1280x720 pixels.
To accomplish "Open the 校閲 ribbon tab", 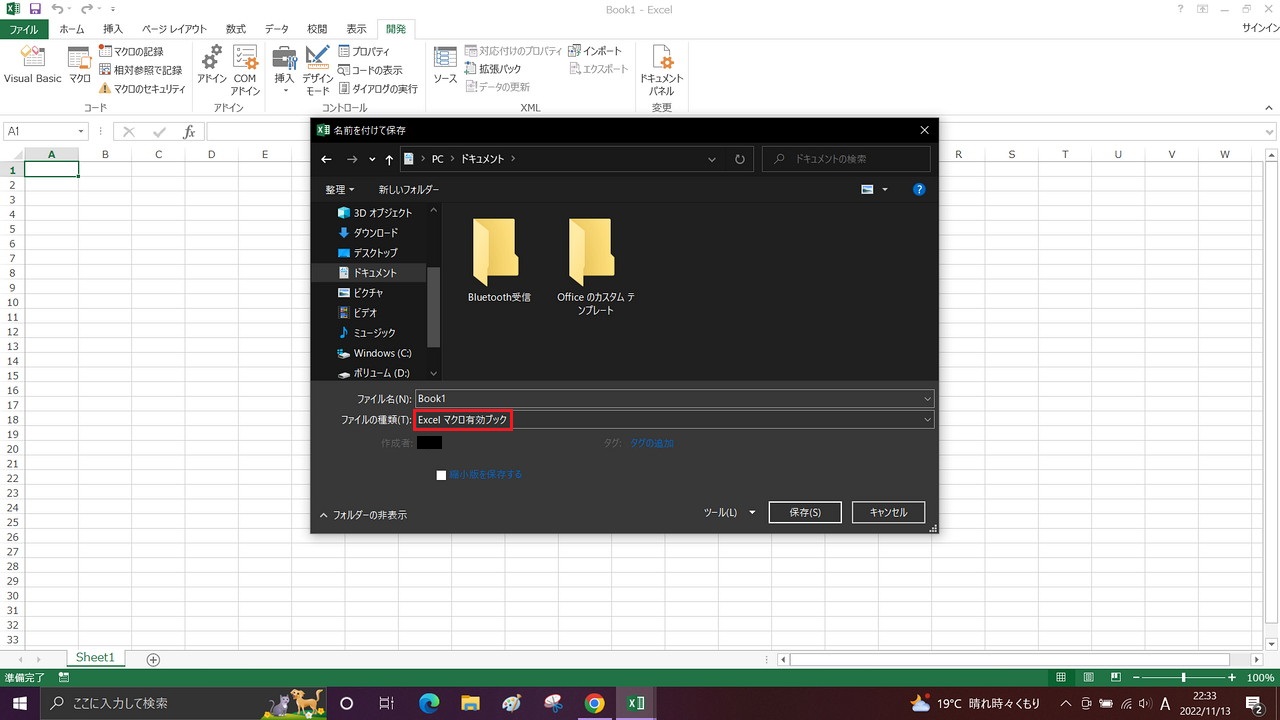I will [x=317, y=29].
